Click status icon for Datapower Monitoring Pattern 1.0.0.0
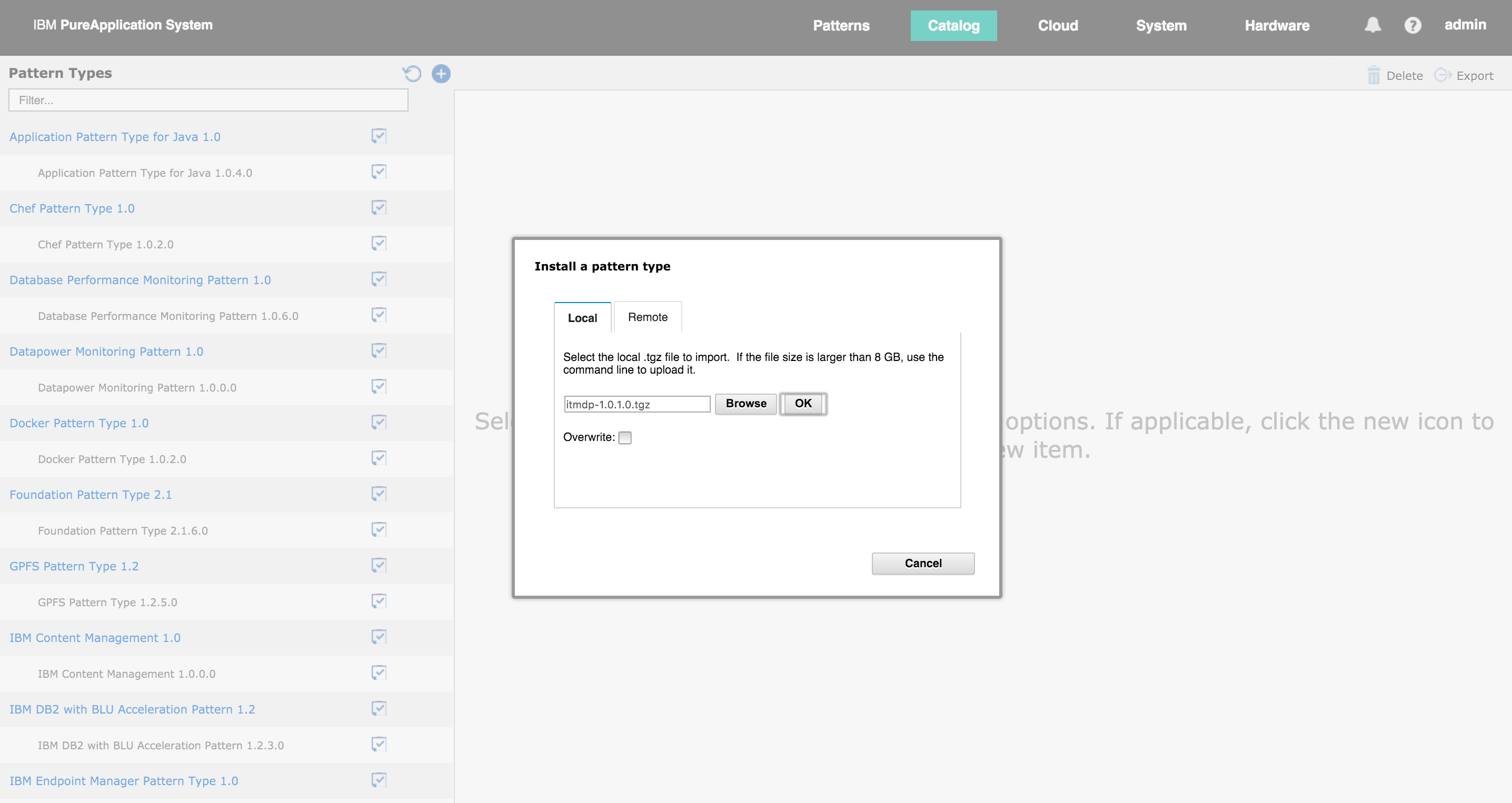This screenshot has height=803, width=1512. [x=379, y=387]
